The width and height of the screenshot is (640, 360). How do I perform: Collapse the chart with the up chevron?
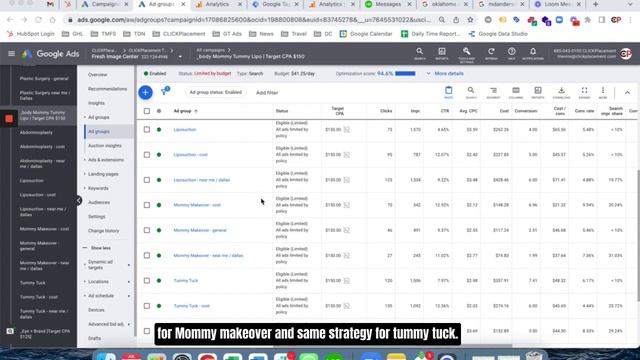(627, 93)
